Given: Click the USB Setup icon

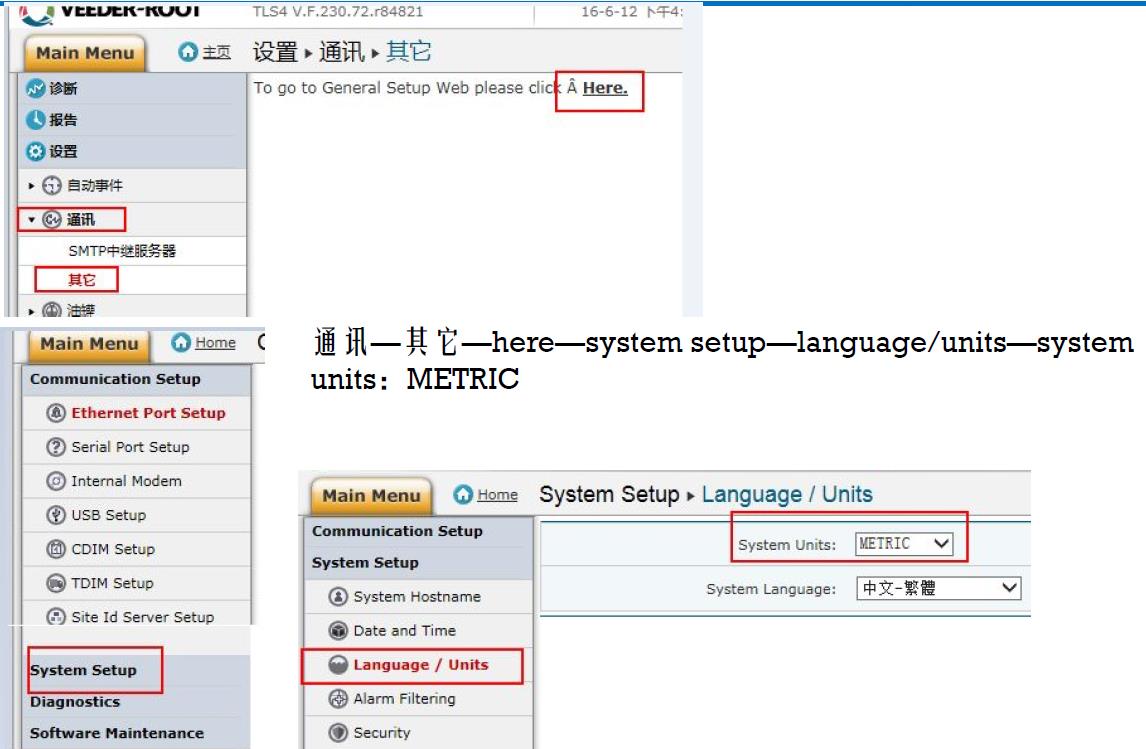Looking at the screenshot, I should point(56,515).
